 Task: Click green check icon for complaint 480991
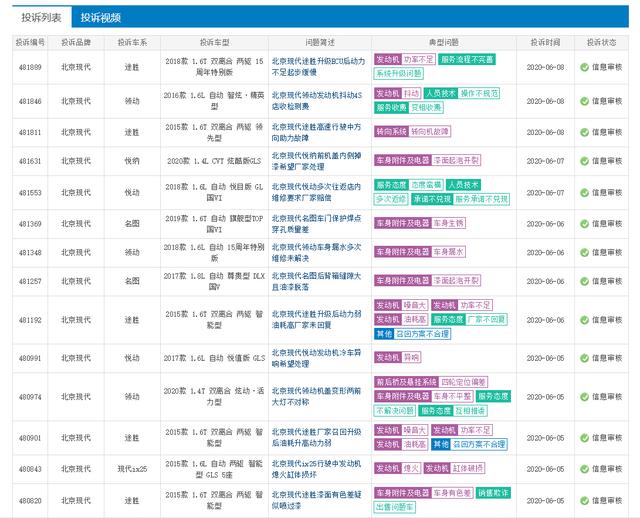tap(584, 358)
